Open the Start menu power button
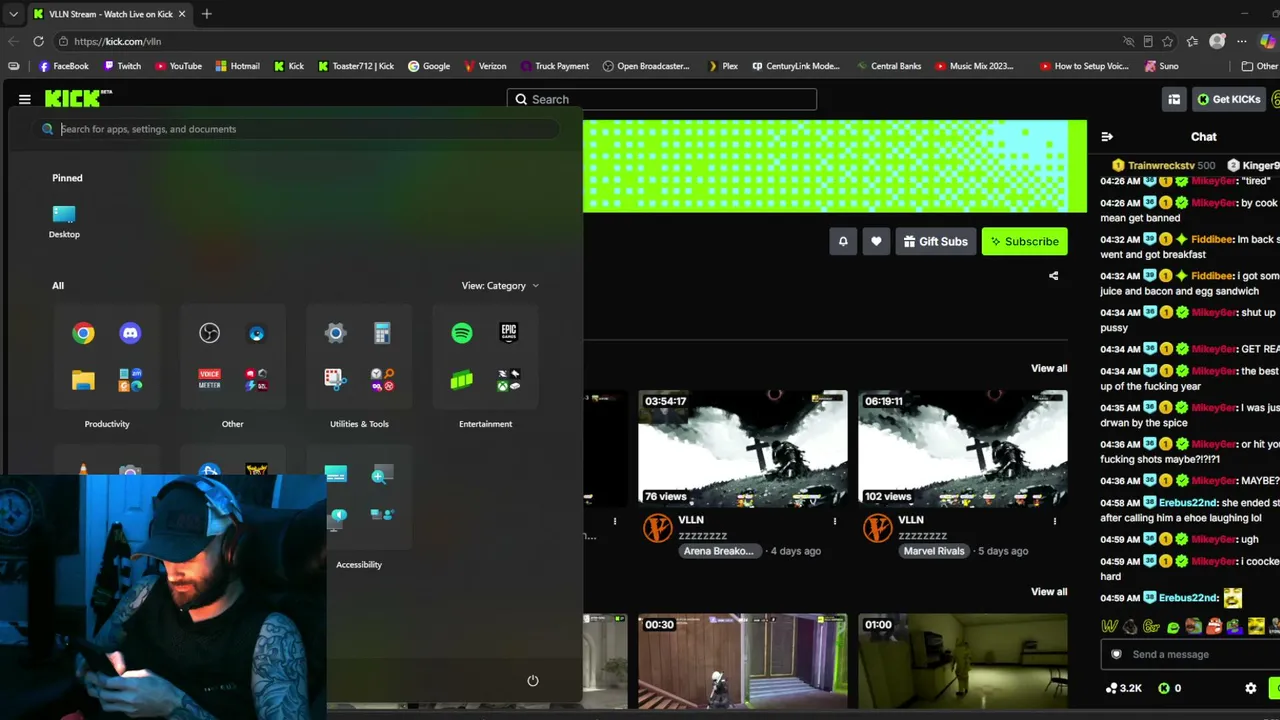This screenshot has width=1280, height=720. pos(533,681)
